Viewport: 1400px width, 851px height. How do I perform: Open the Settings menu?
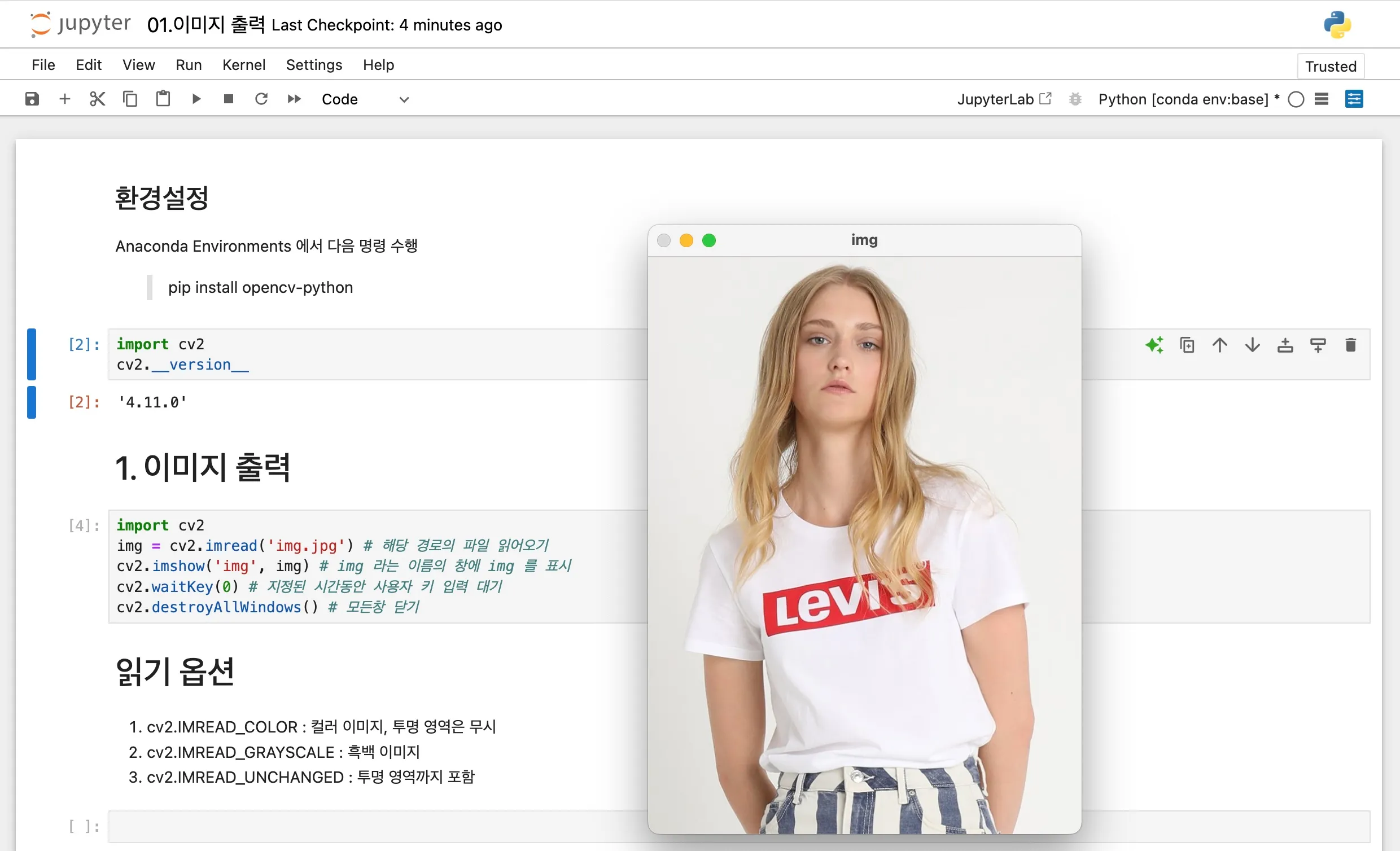(314, 65)
